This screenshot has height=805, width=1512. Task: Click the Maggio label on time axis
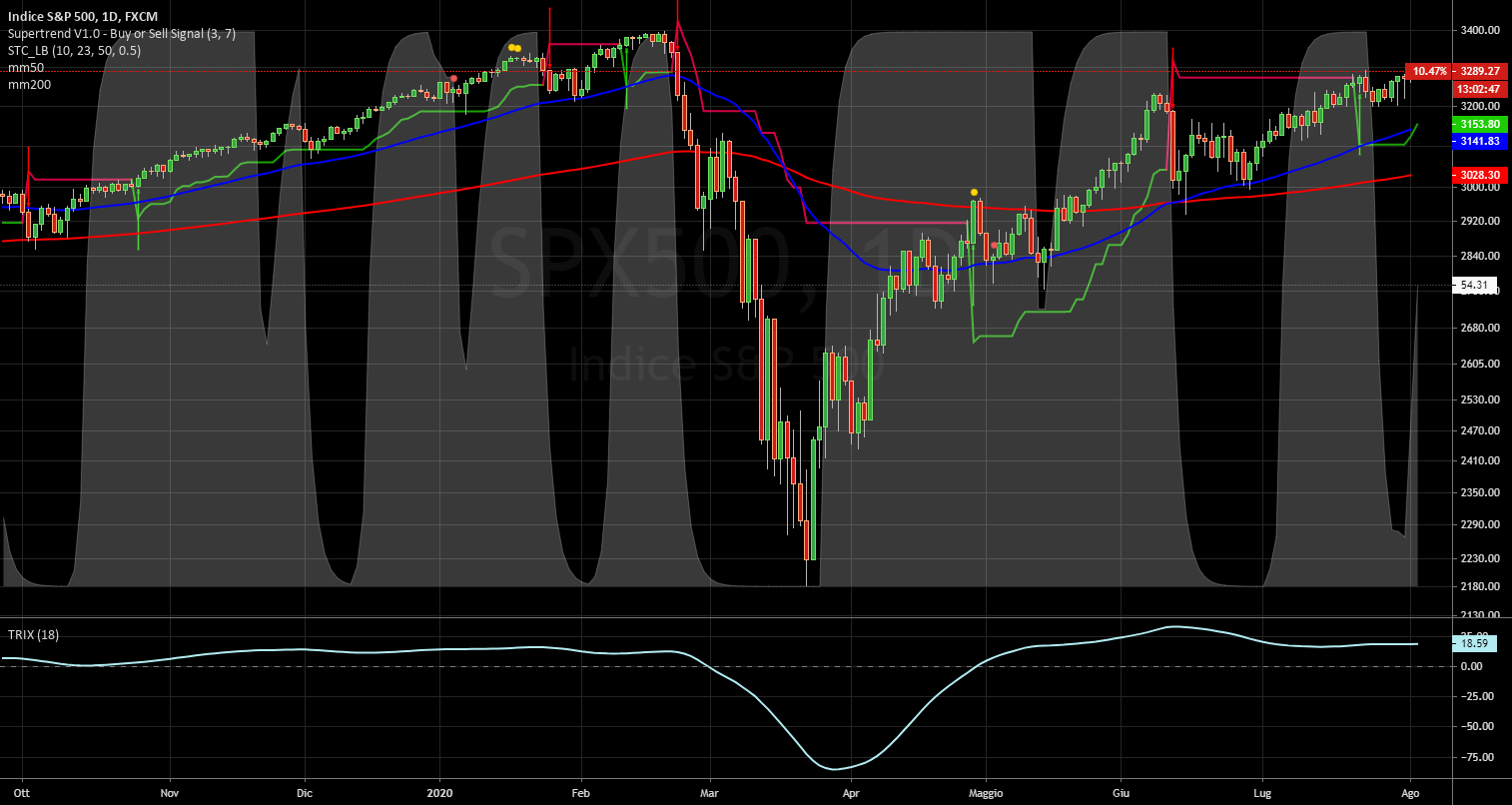pos(985,792)
